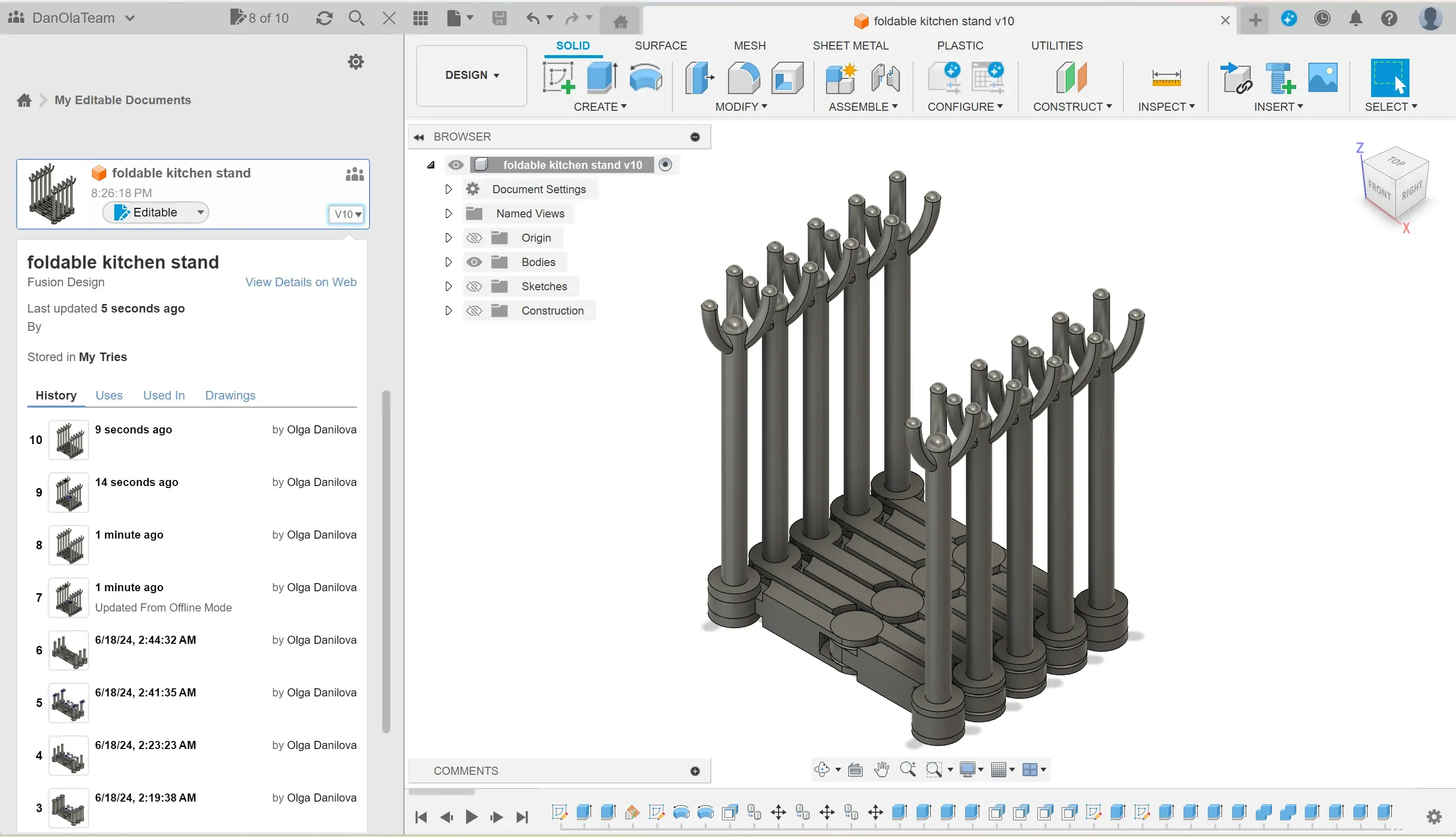Click the Save icon
This screenshot has width=1456, height=837.
click(x=499, y=18)
